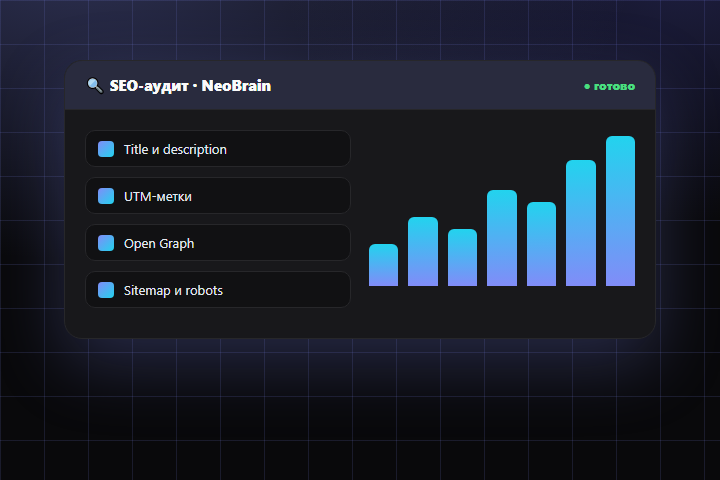Click the SEO-аудит · NeoBrain title
The width and height of the screenshot is (720, 480).
pos(190,86)
